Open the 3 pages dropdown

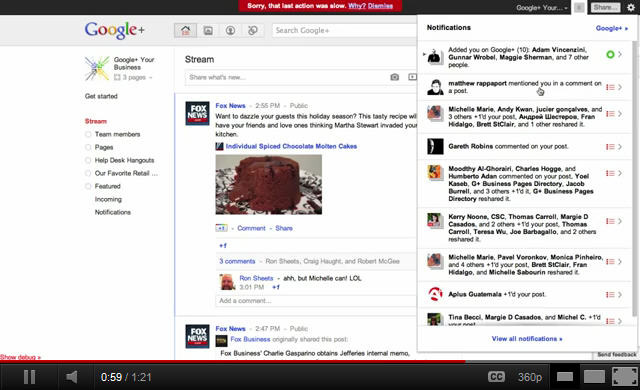133,77
